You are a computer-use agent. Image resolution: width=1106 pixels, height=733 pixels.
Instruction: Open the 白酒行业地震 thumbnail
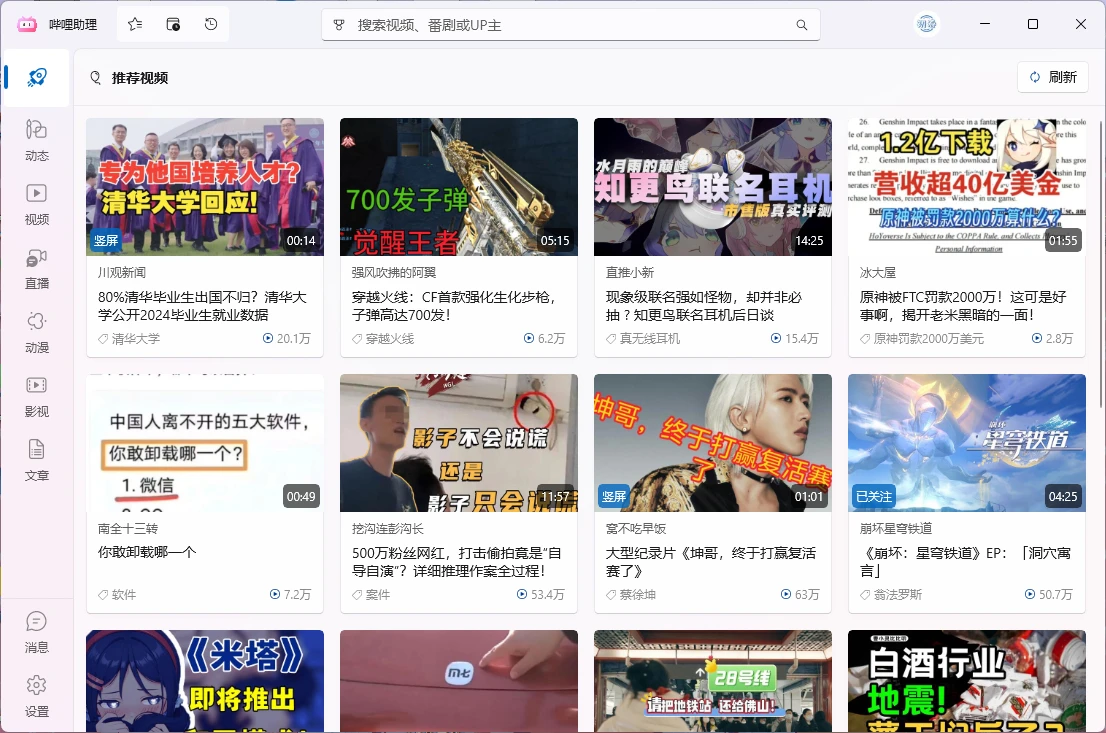coord(966,681)
